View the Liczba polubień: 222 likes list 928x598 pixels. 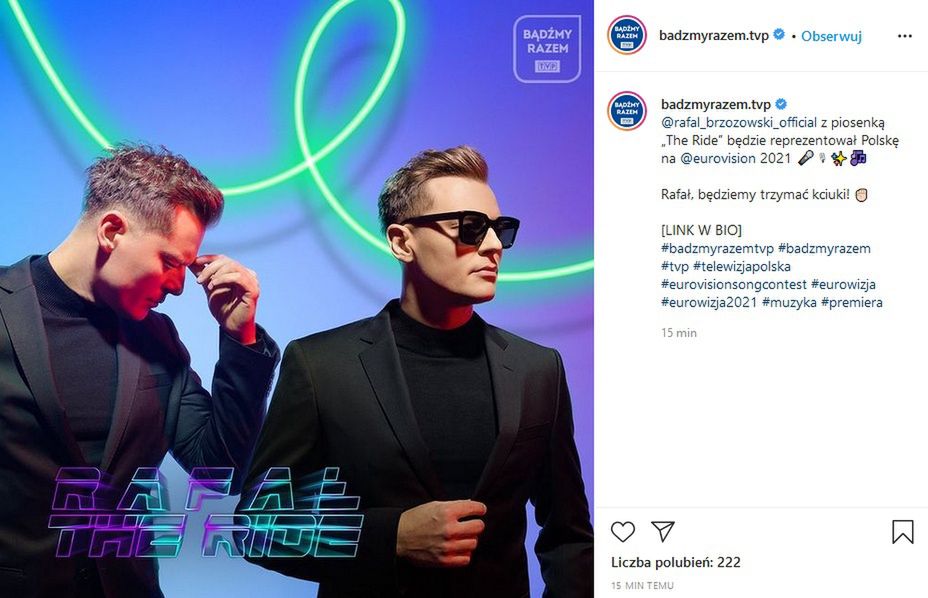[675, 562]
